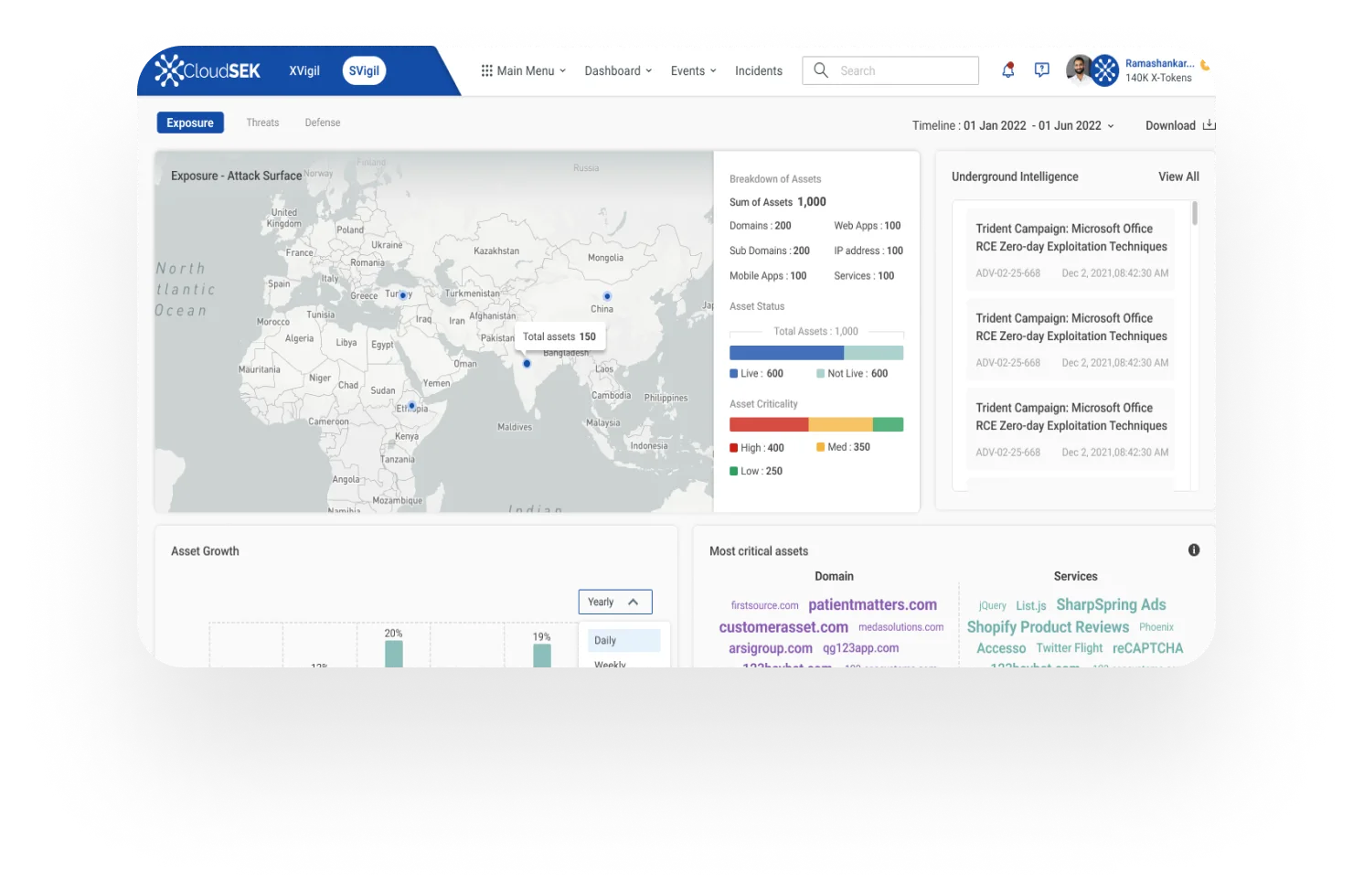Screen dimensions: 1353x896
Task: Open the customerasset.com domain link
Action: coord(783,627)
